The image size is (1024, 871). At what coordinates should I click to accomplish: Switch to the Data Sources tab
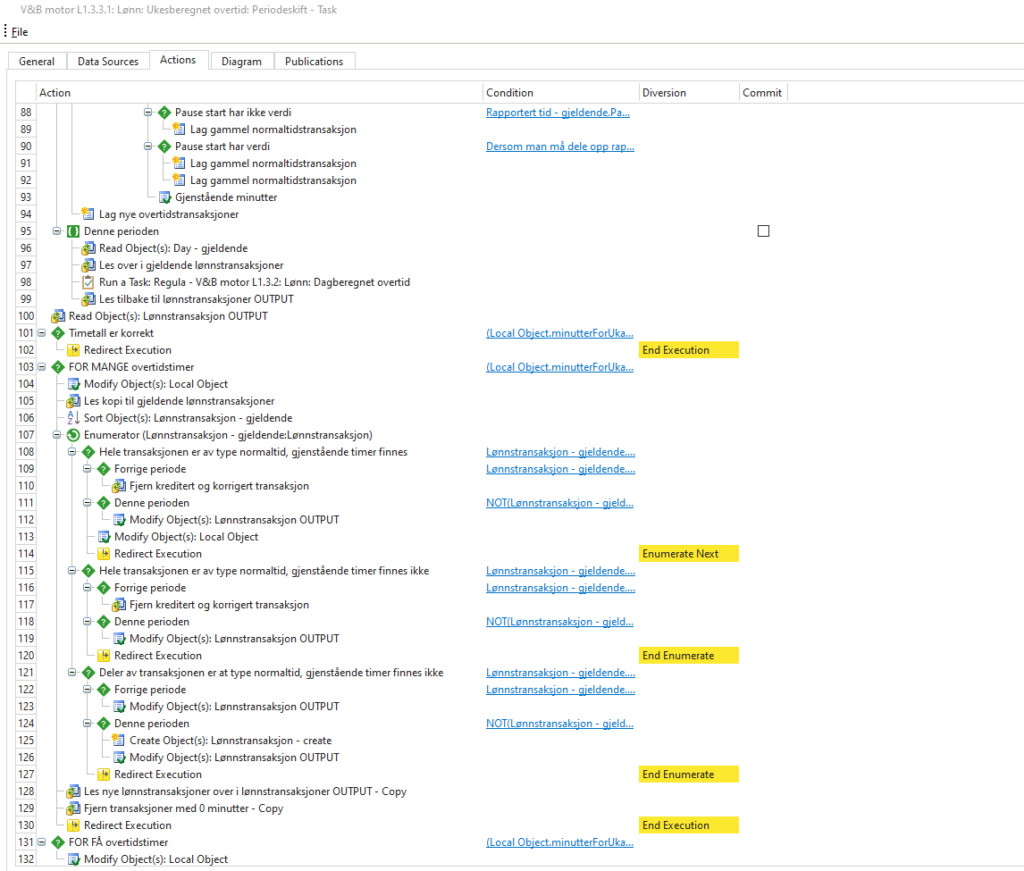[x=107, y=61]
